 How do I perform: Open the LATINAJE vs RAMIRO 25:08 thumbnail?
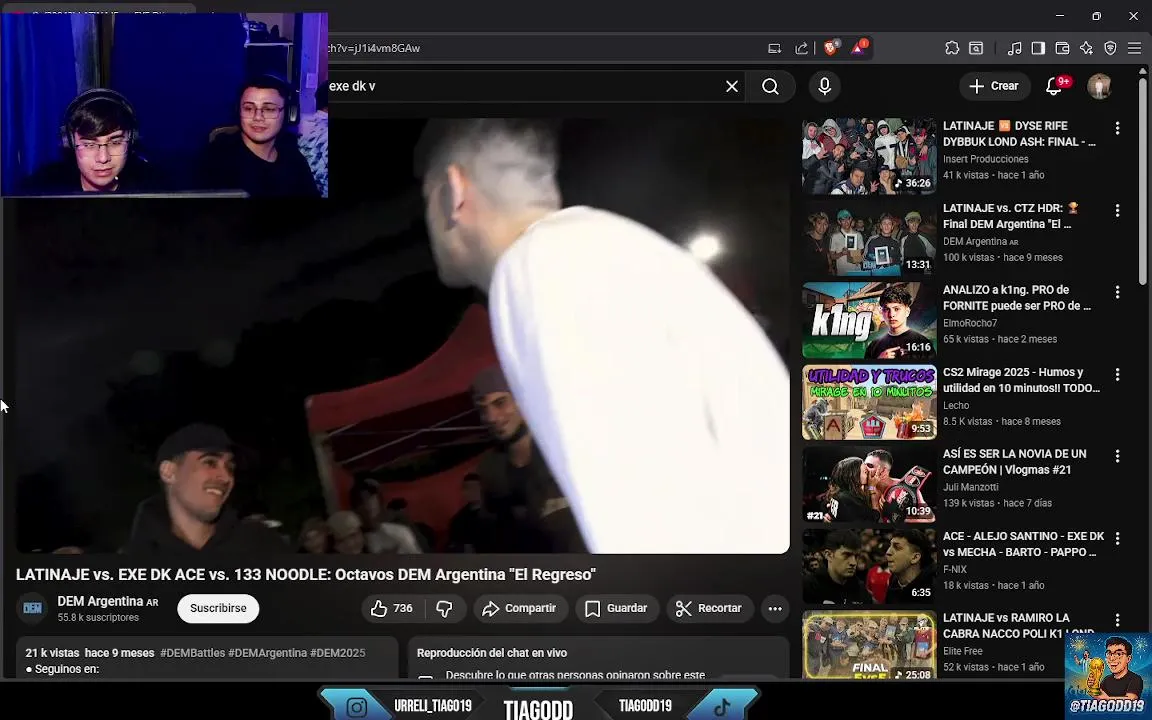coord(869,644)
